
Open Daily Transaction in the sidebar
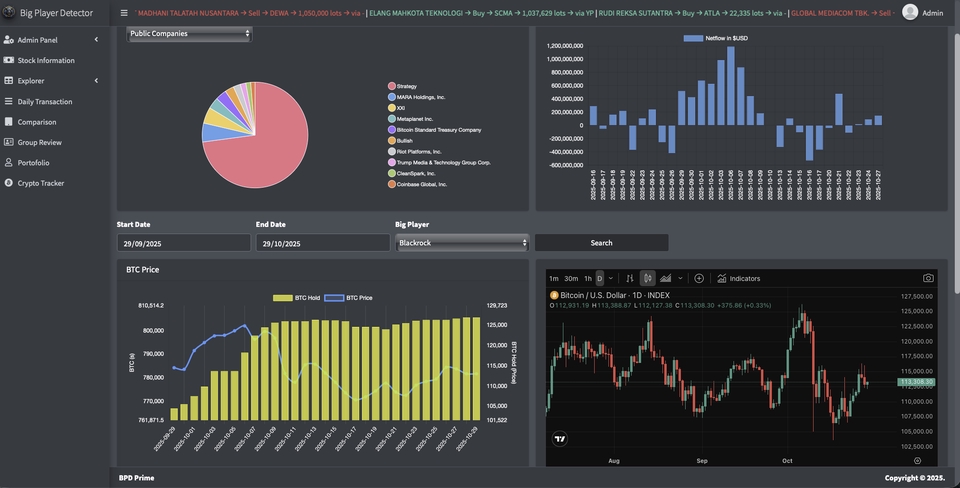coord(45,101)
